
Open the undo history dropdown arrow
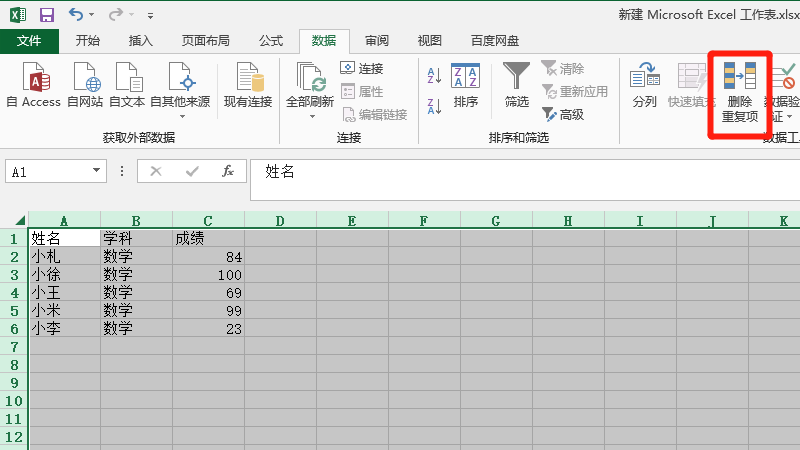92,15
